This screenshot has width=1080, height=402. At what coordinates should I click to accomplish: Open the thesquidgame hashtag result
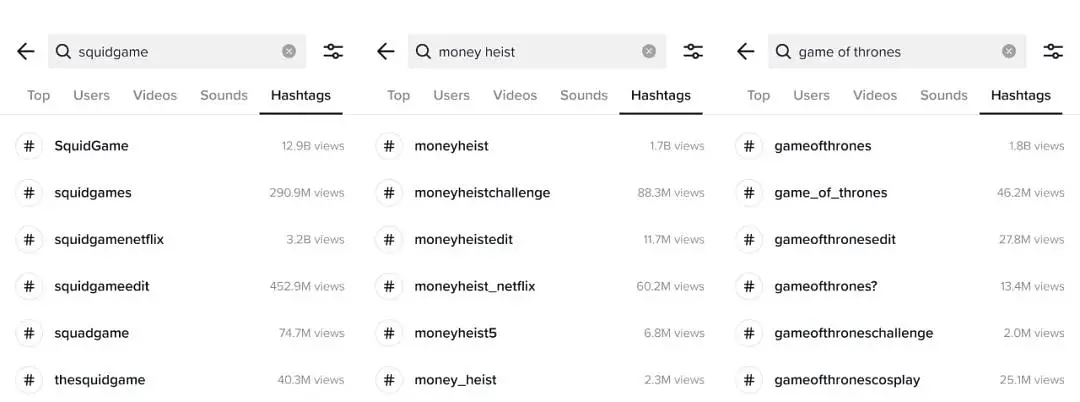180,380
